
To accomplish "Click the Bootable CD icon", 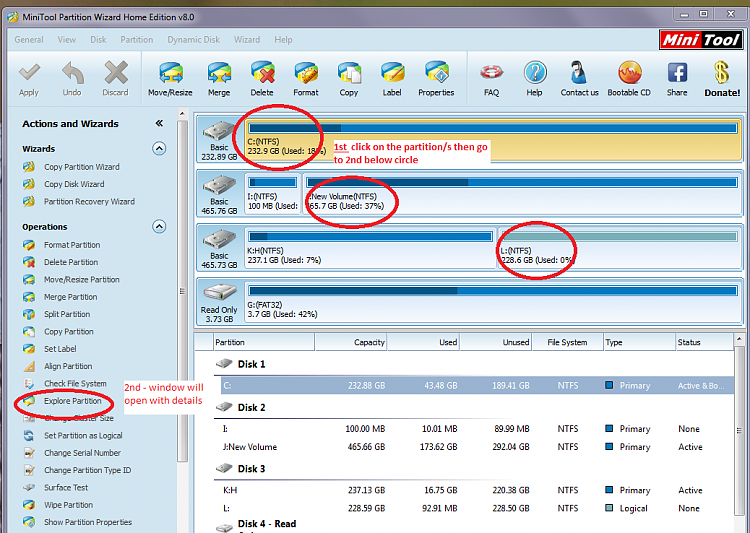I will [629, 73].
